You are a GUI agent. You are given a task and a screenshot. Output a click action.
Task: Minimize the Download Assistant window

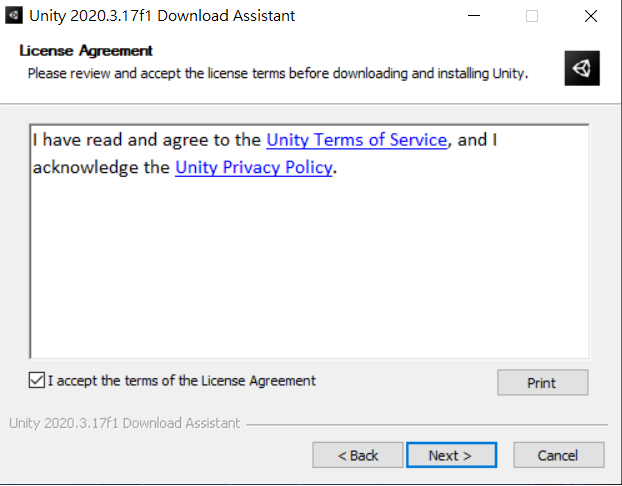pyautogui.click(x=474, y=16)
